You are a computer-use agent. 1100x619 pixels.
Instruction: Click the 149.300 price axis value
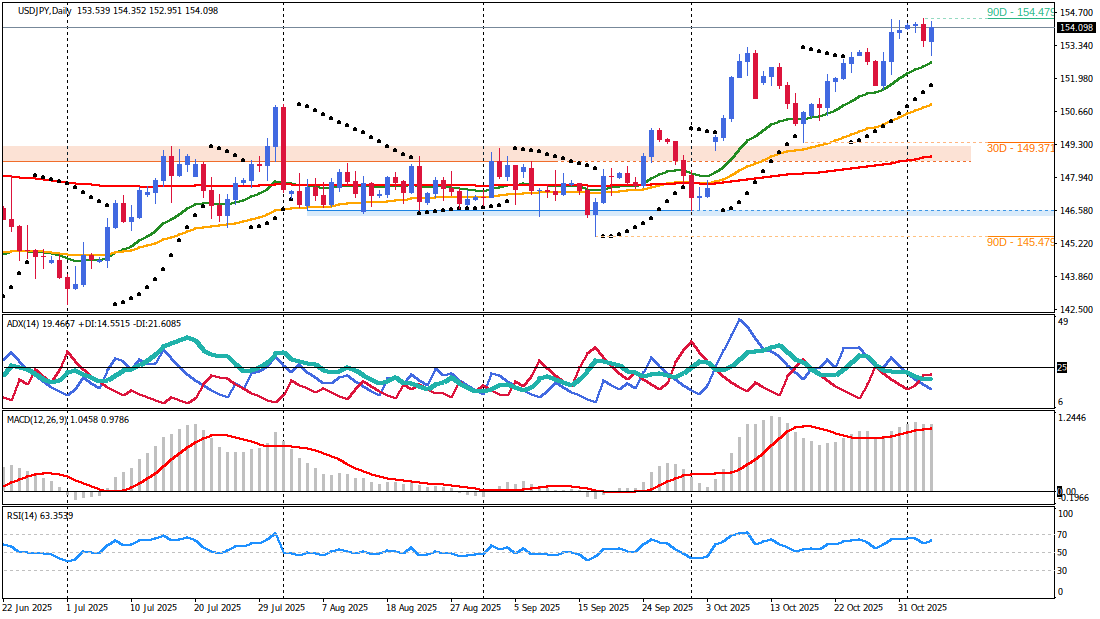click(x=1077, y=145)
